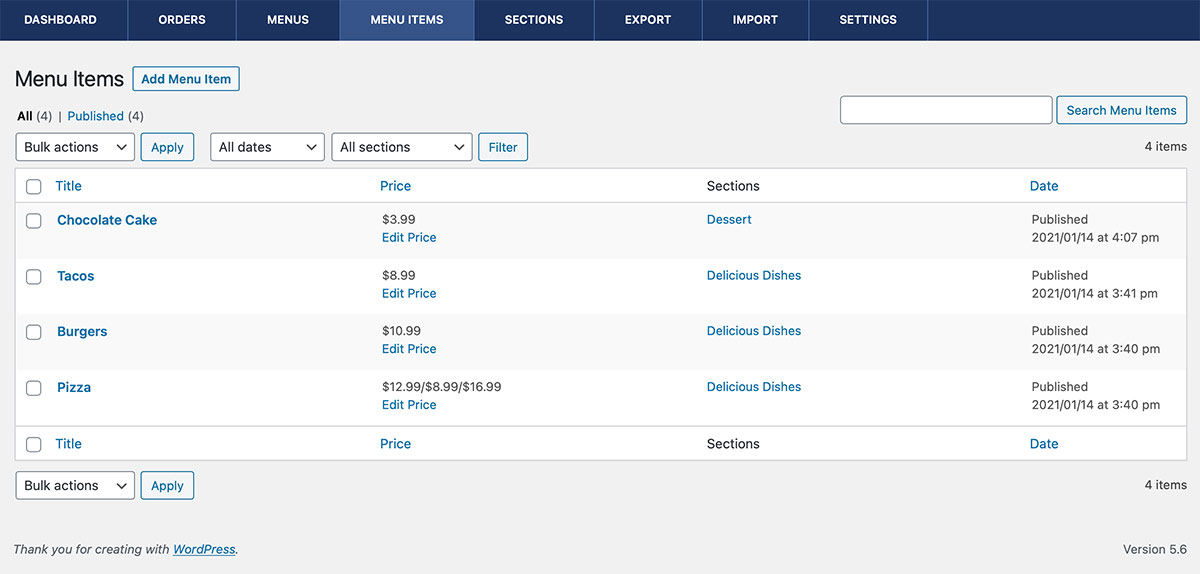Image resolution: width=1200 pixels, height=574 pixels.
Task: Click the Search Menu Items button
Action: [1121, 110]
